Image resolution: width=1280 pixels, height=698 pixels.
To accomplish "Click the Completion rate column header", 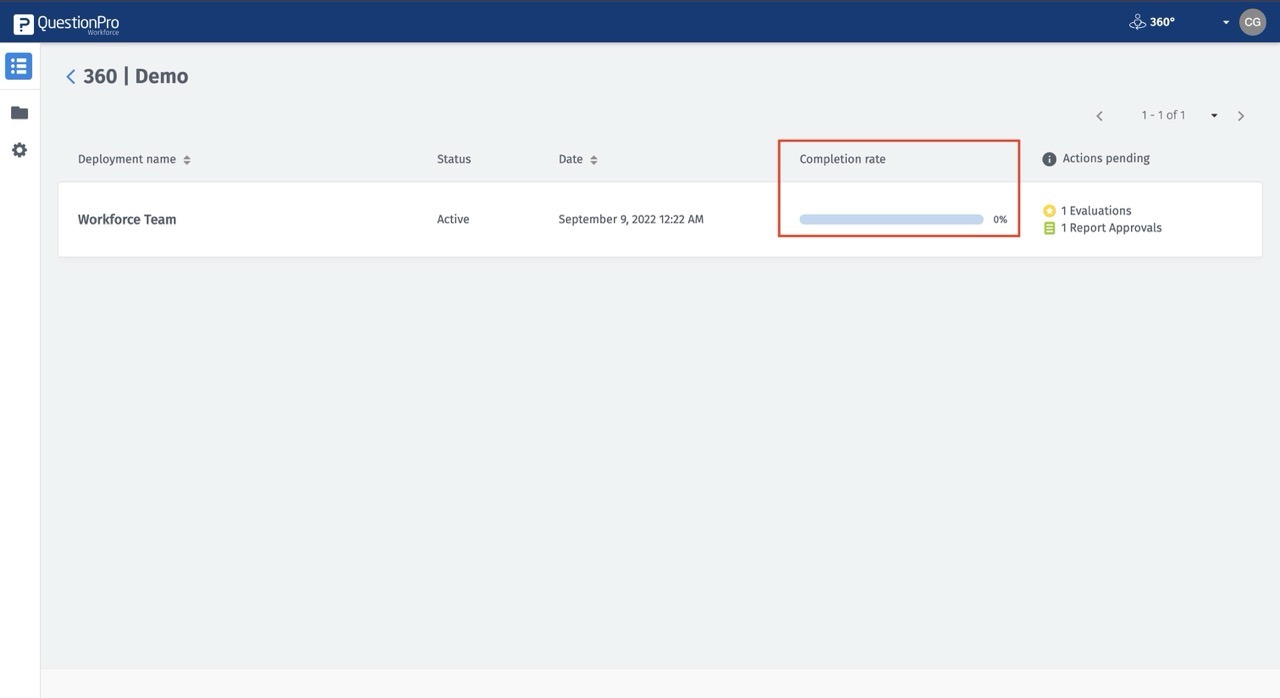I will (842, 159).
